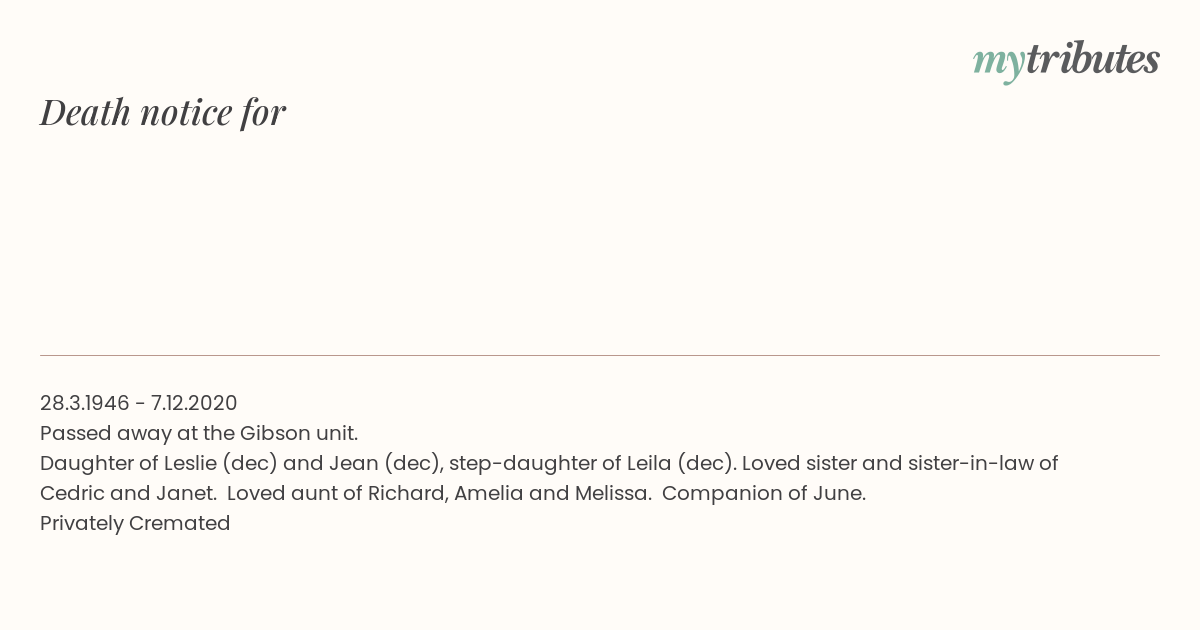Click the death date 7.12.2020
This screenshot has height=630, width=1200.
[x=194, y=403]
